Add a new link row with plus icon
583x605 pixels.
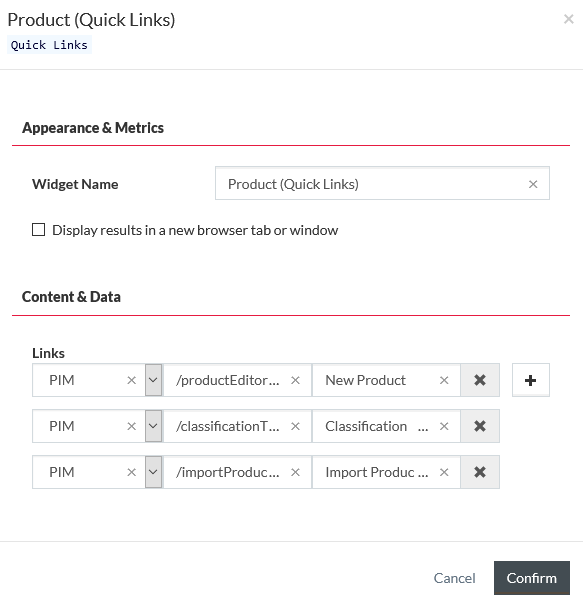tap(531, 380)
